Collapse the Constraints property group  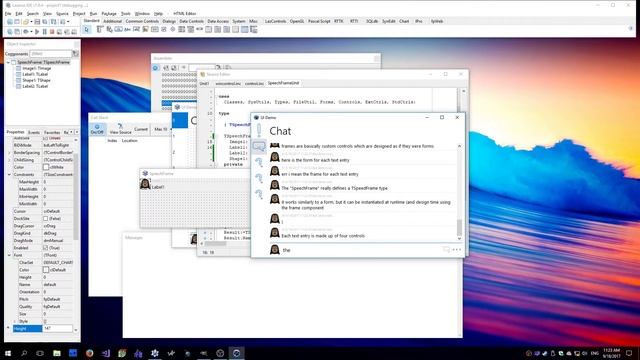[x=10, y=175]
